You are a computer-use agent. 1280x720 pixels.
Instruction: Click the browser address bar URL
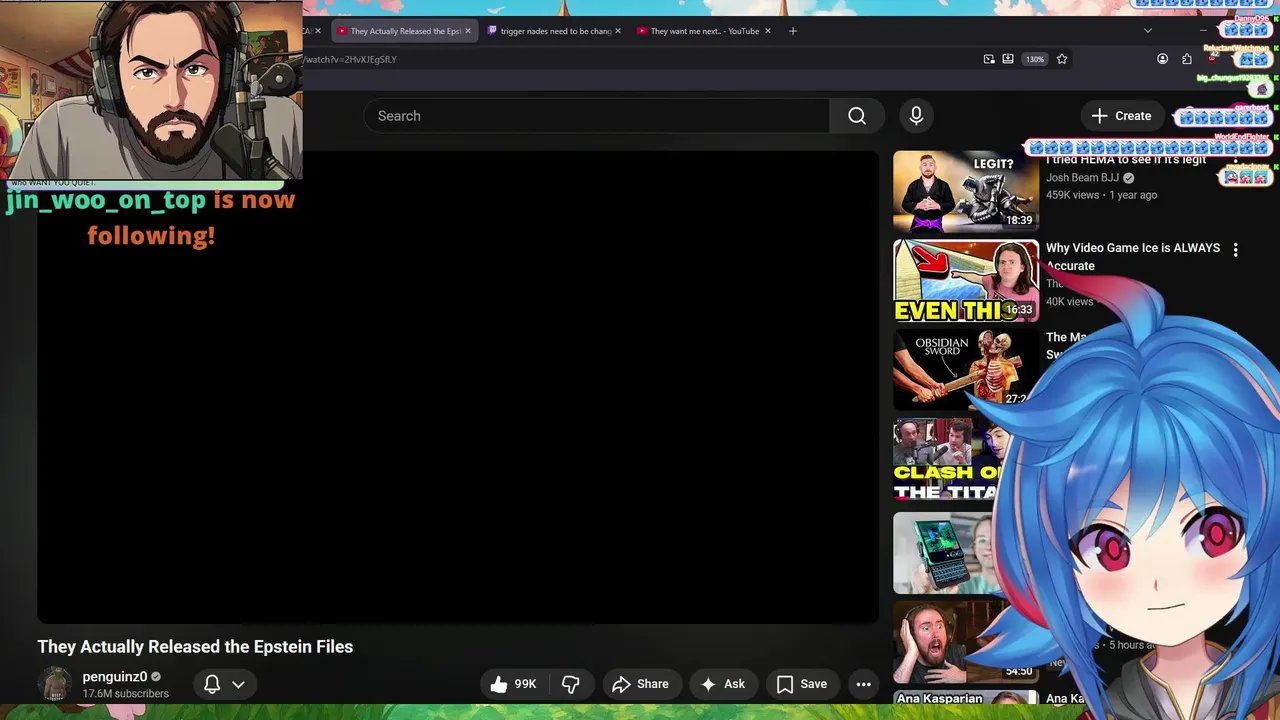[x=350, y=59]
